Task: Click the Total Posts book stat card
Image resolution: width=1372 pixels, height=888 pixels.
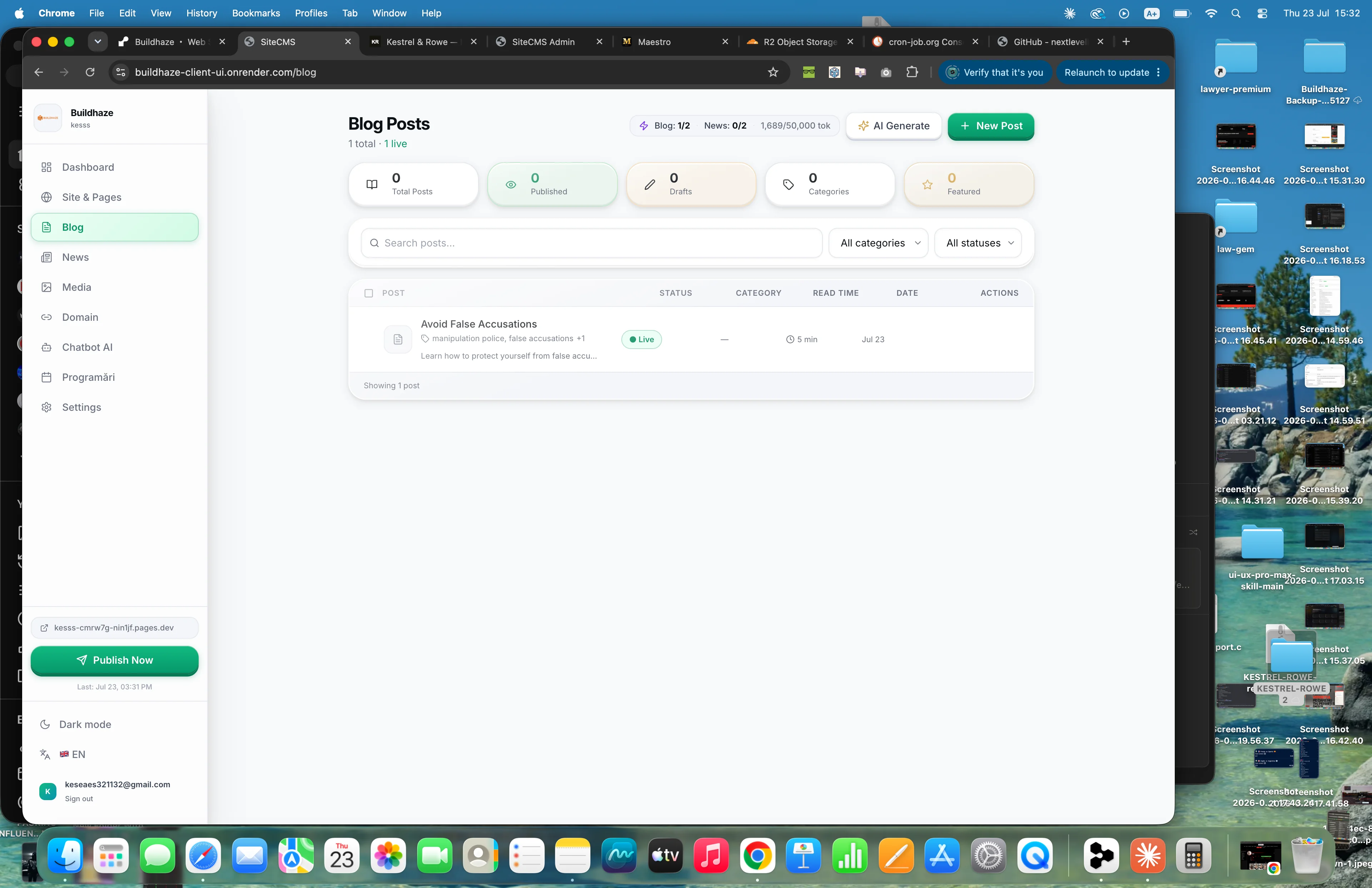Action: [413, 184]
